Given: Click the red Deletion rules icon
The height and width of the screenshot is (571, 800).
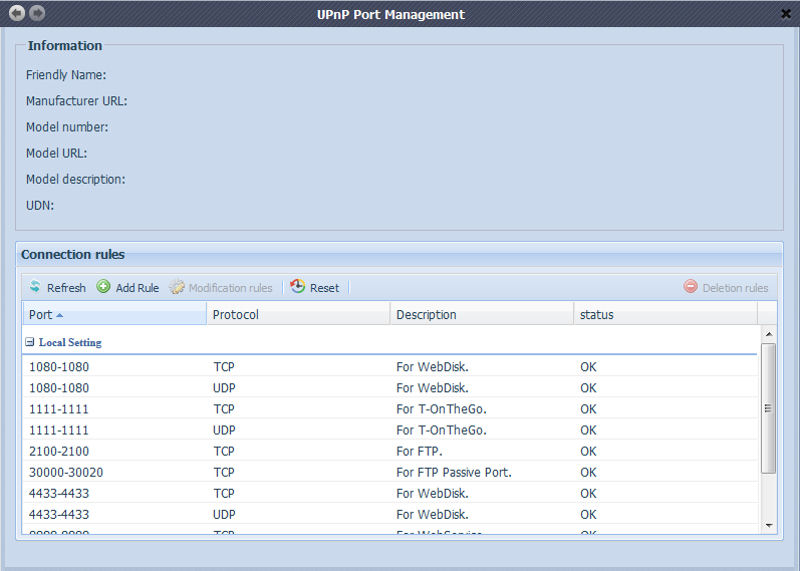Looking at the screenshot, I should (x=690, y=287).
